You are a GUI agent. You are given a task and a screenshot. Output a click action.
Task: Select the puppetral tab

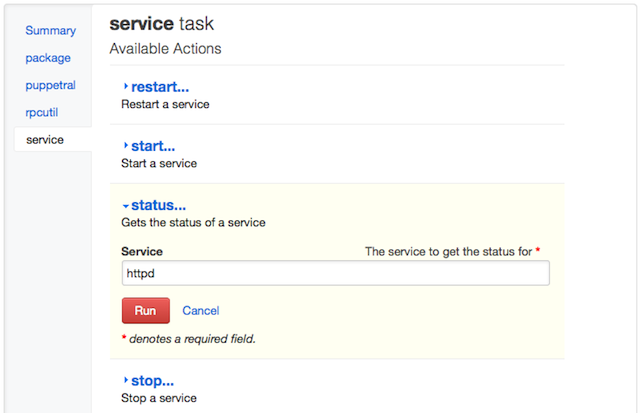coord(50,85)
